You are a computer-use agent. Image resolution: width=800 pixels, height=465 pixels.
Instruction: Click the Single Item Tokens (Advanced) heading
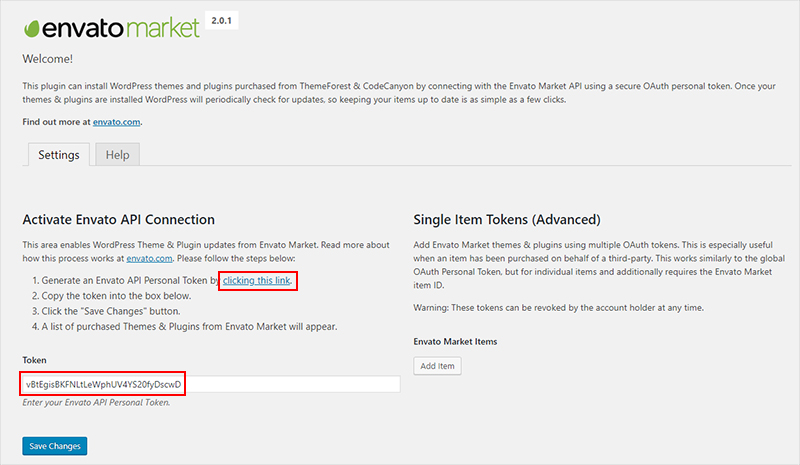(507, 219)
